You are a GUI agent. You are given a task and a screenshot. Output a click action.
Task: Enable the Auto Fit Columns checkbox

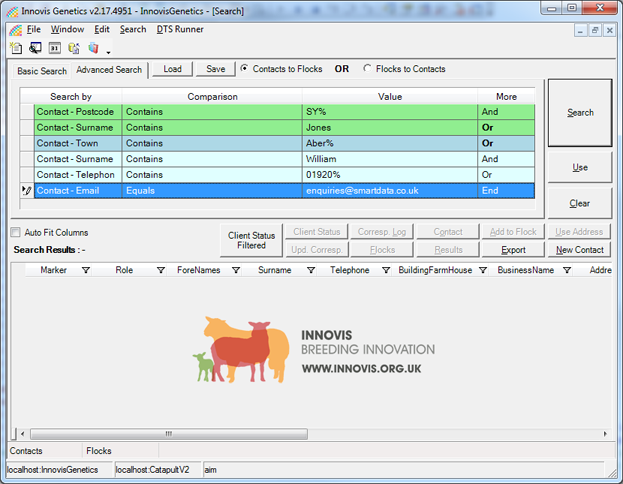click(x=15, y=233)
